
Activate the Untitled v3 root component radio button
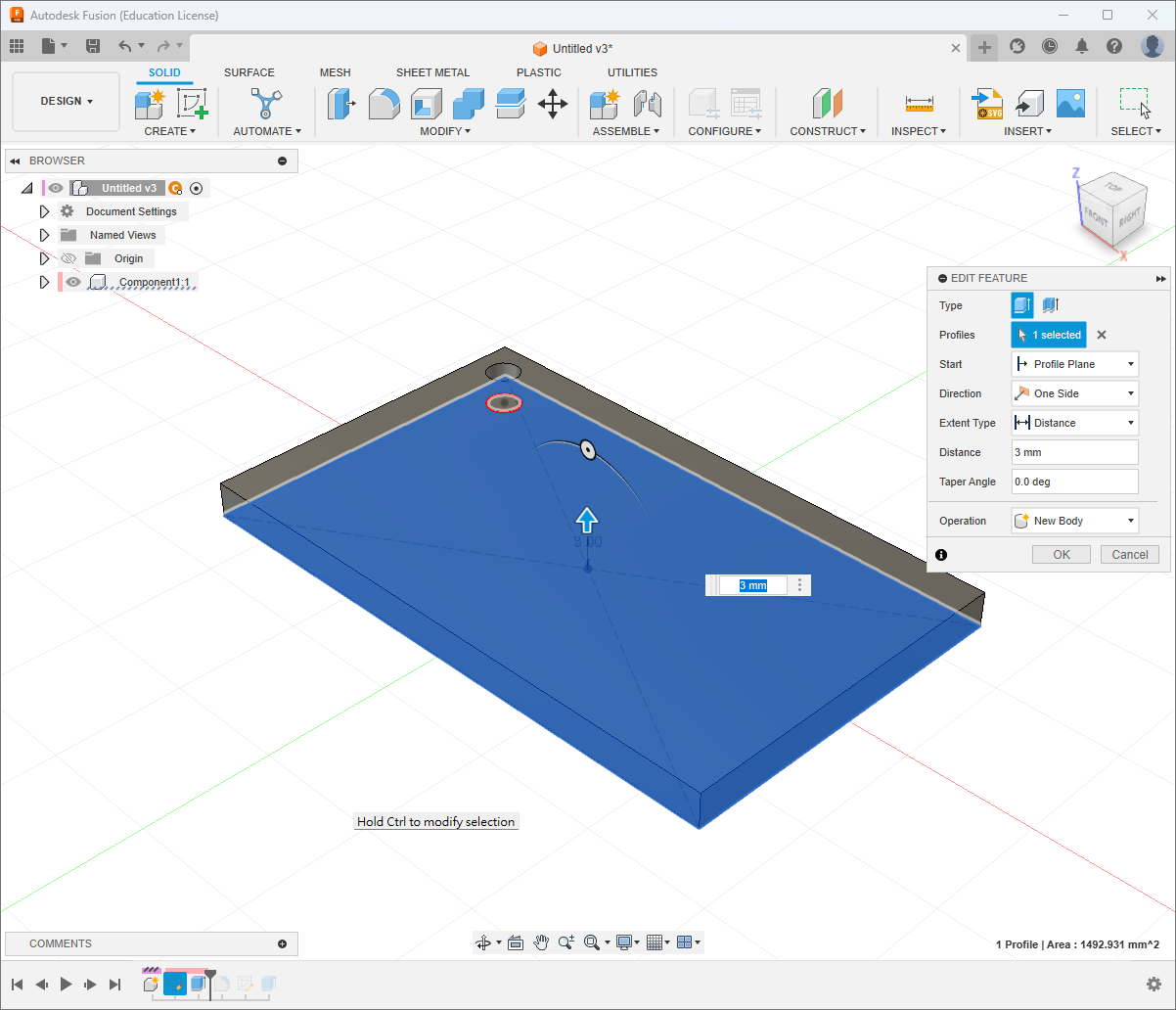196,188
